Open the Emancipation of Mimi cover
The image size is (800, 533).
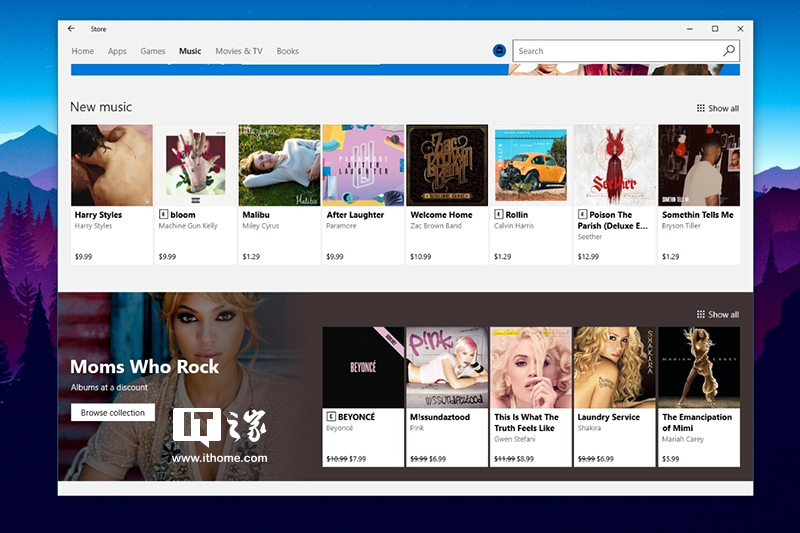pyautogui.click(x=699, y=367)
